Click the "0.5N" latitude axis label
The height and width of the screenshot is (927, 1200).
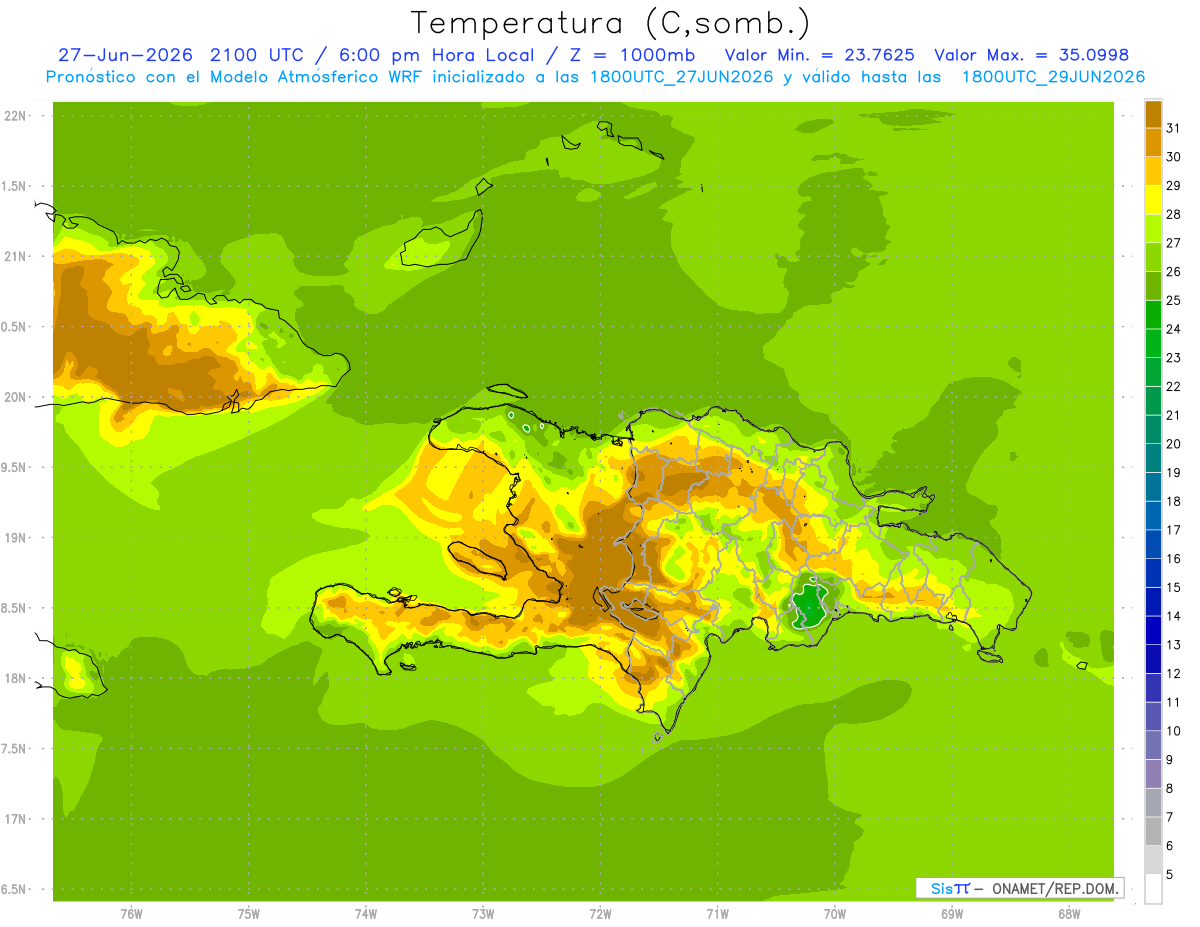coord(15,327)
